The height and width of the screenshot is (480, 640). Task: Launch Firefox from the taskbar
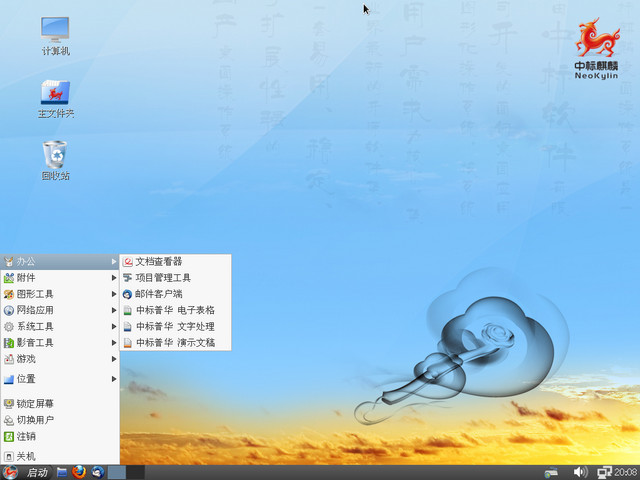(x=79, y=472)
